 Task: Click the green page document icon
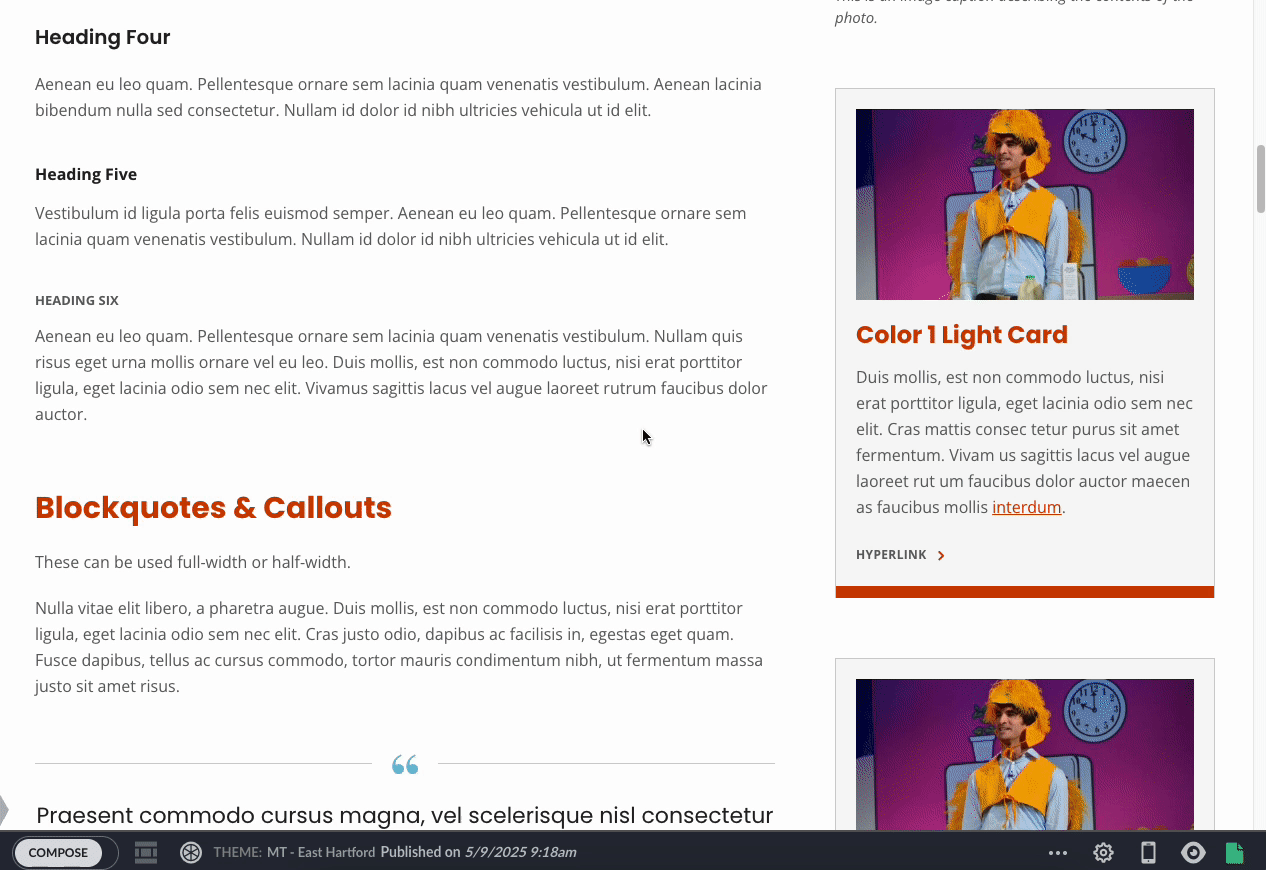tap(1235, 853)
